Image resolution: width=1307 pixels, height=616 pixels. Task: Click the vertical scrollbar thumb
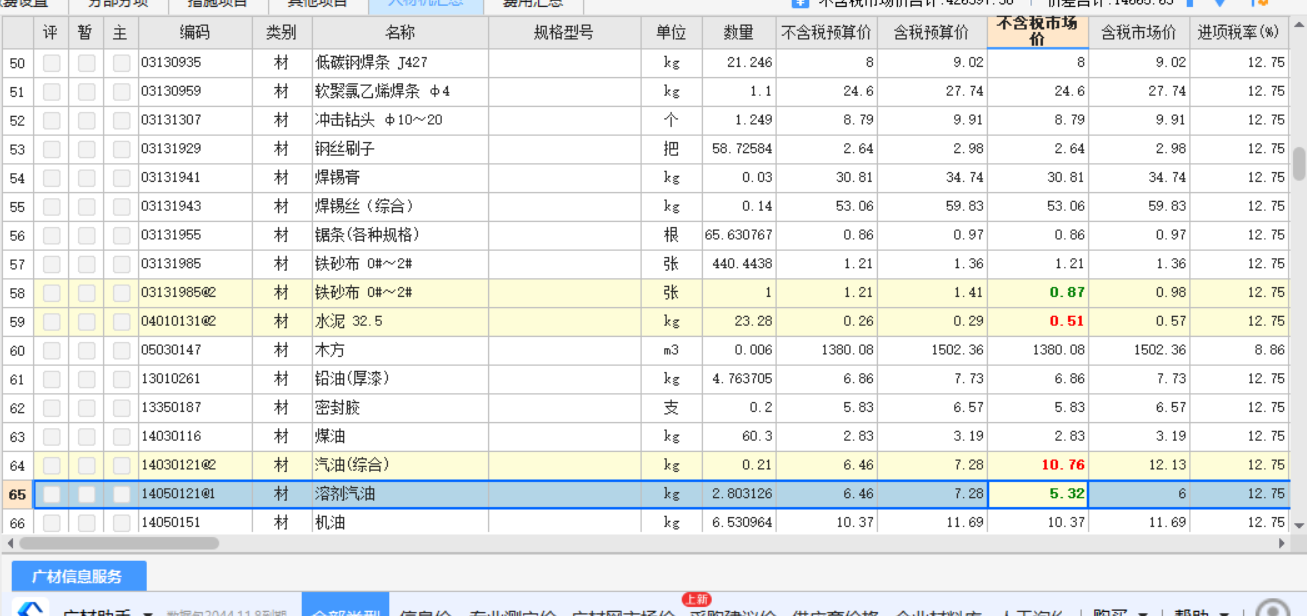click(1298, 163)
